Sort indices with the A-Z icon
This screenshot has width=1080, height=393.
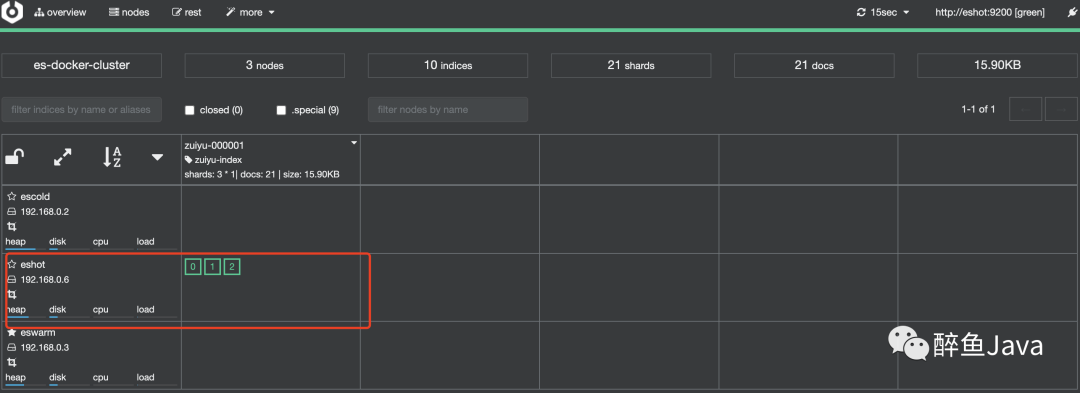(112, 157)
